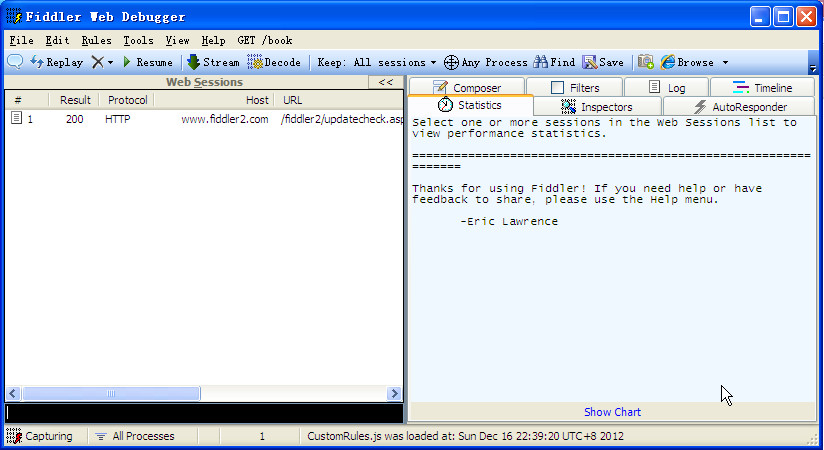This screenshot has width=824, height=450.
Task: Sort by the Host column header
Action: point(214,100)
